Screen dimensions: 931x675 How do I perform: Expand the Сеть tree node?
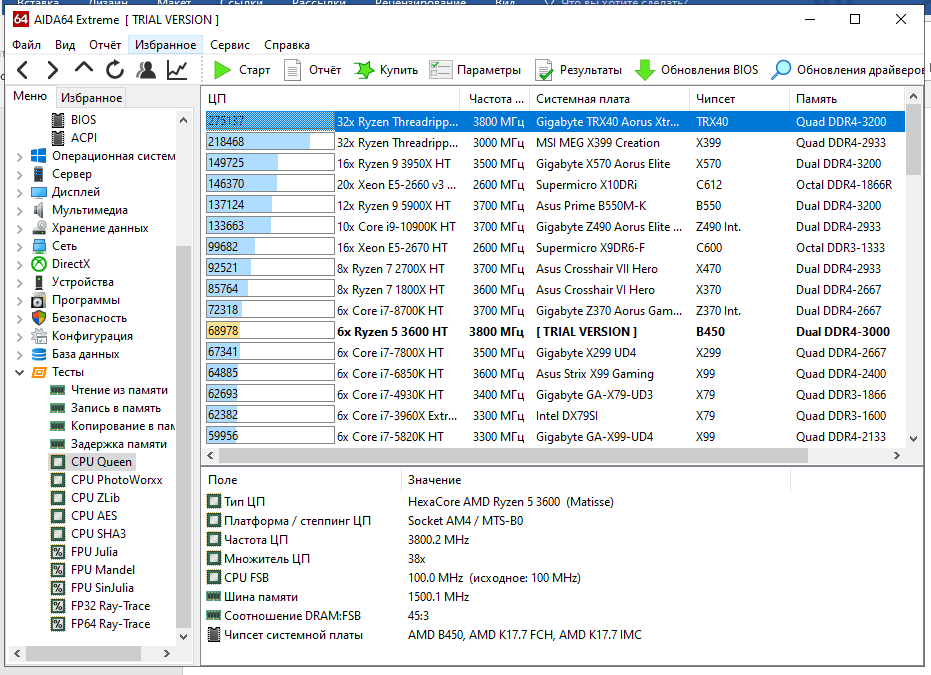tap(20, 246)
